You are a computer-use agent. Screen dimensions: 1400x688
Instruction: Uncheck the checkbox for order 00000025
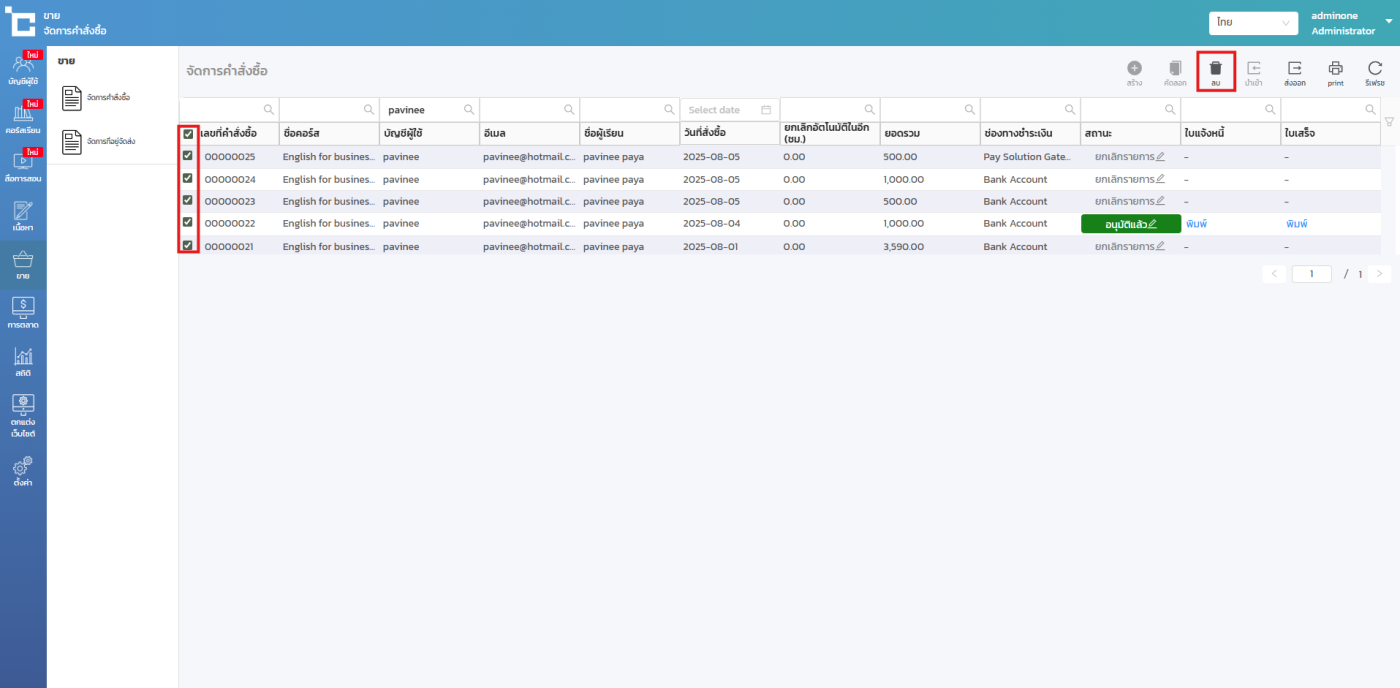pyautogui.click(x=188, y=156)
